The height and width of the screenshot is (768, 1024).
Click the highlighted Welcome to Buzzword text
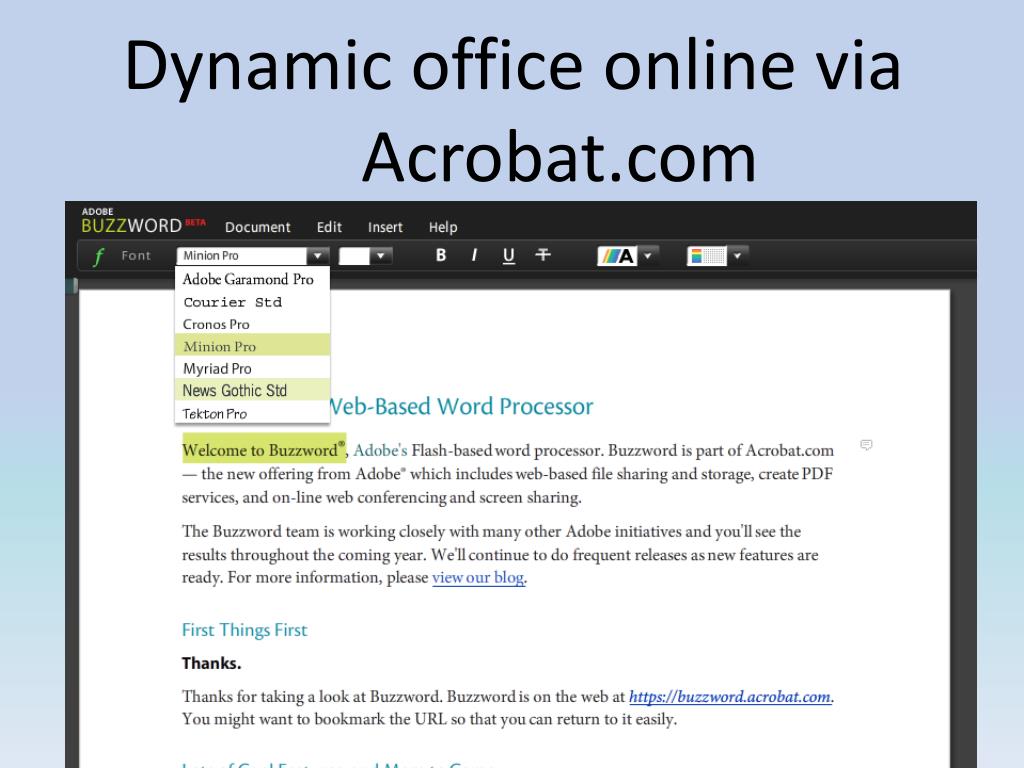264,449
